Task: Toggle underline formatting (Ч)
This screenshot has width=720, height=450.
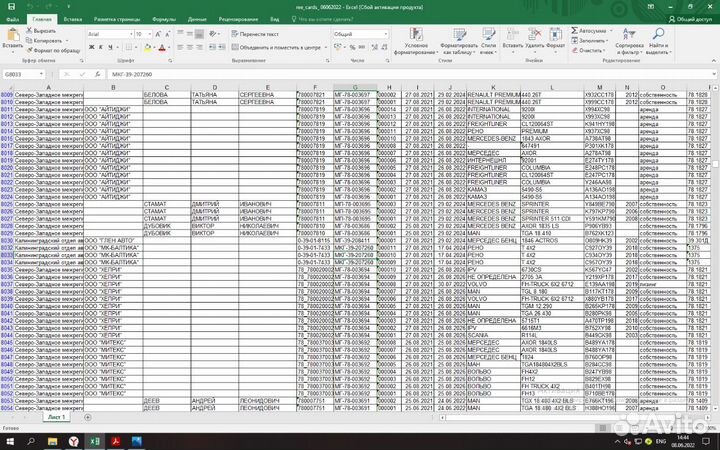Action: (110, 47)
